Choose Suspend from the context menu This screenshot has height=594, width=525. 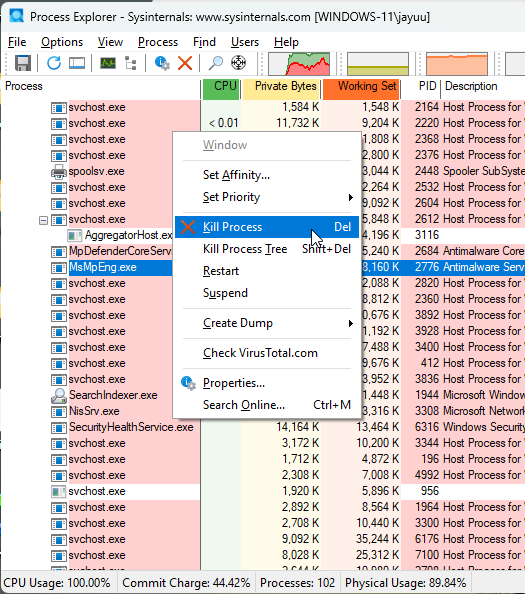pyautogui.click(x=267, y=293)
